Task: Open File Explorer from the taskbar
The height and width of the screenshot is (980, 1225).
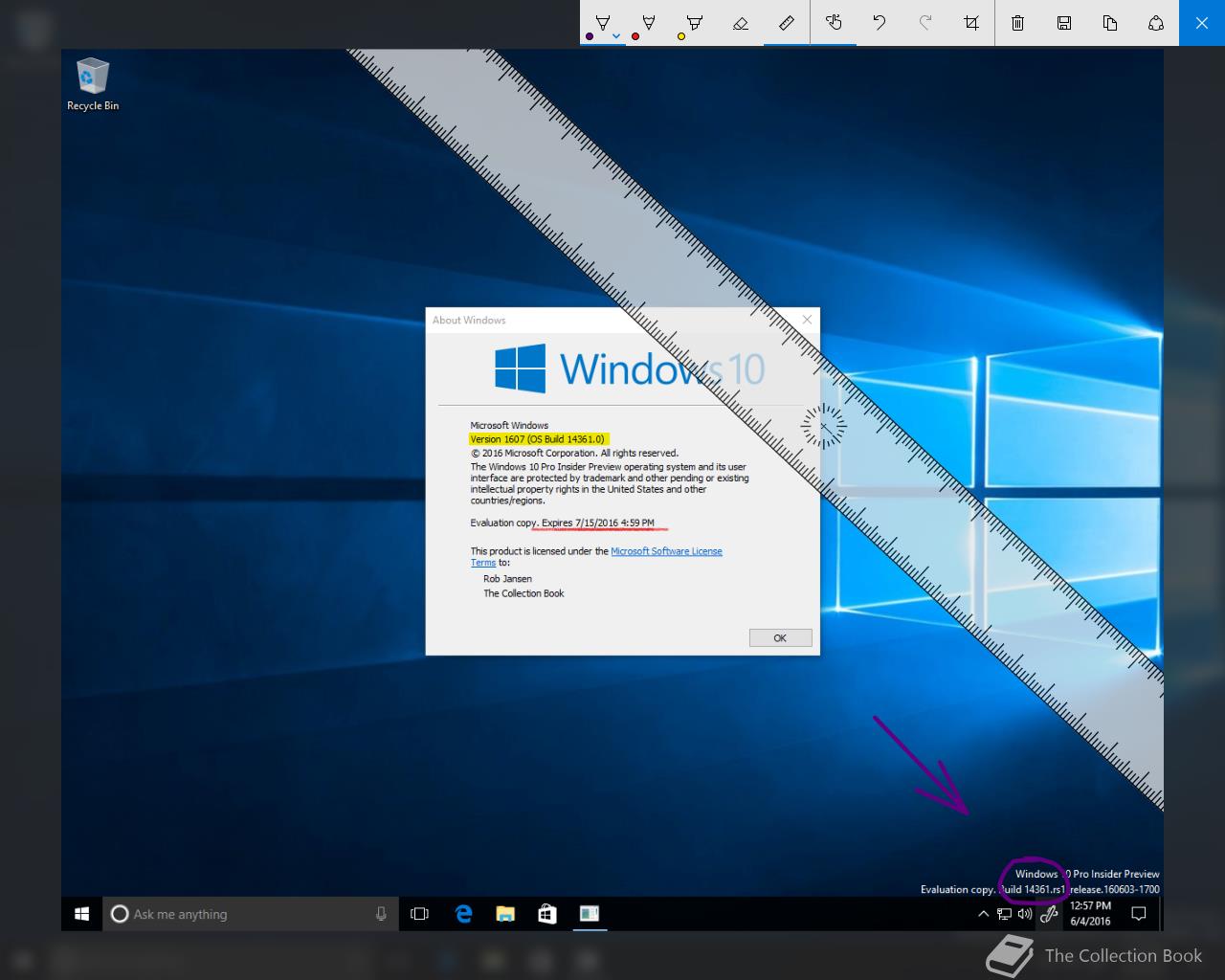Action: coord(505,914)
